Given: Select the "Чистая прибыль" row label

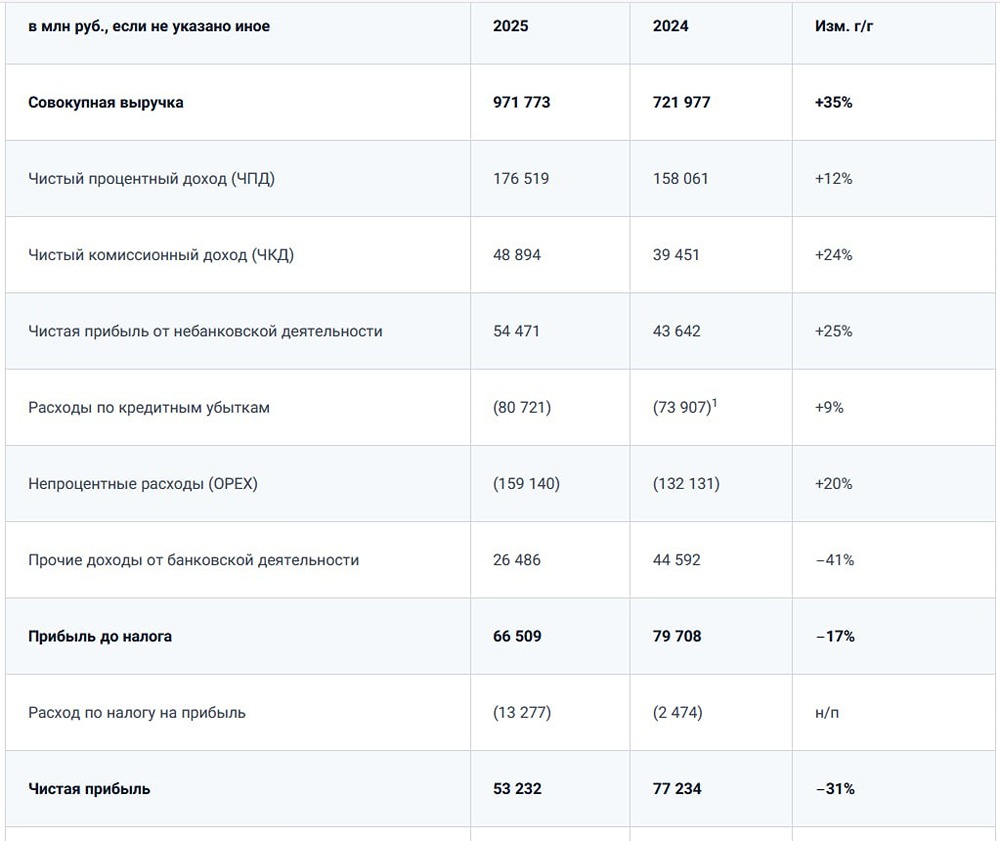Looking at the screenshot, I should [x=89, y=789].
